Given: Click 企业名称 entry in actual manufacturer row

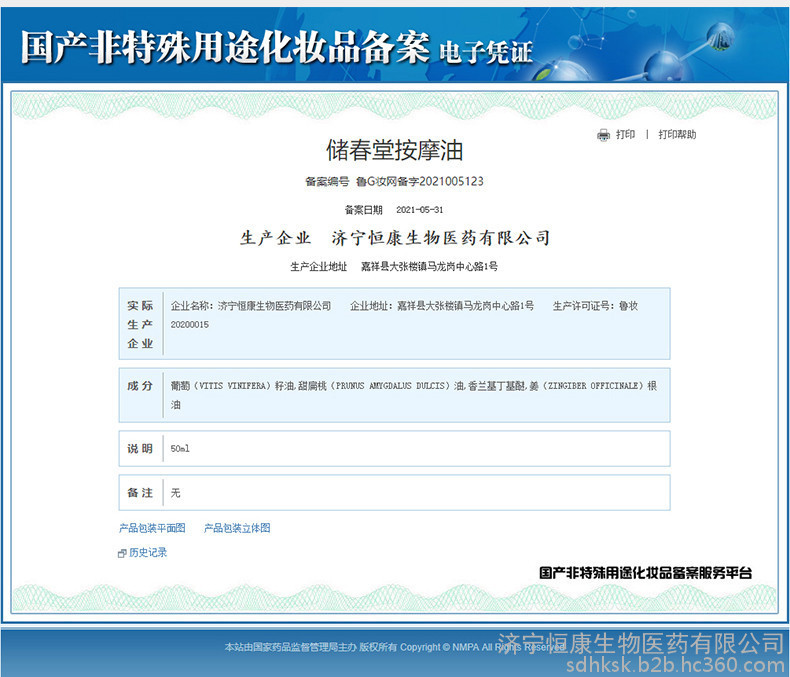Looking at the screenshot, I should [x=251, y=306].
